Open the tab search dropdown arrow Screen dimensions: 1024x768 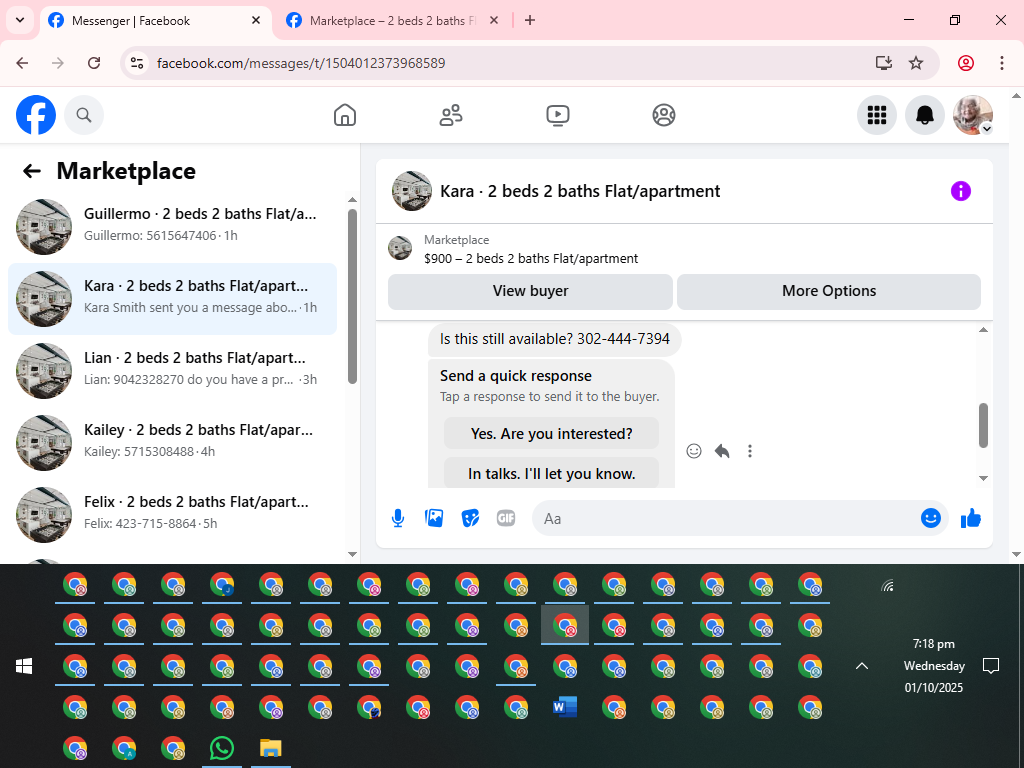click(20, 20)
